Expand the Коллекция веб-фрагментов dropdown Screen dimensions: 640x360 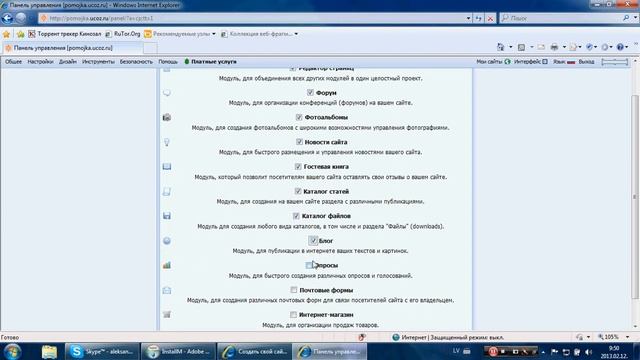(296, 34)
